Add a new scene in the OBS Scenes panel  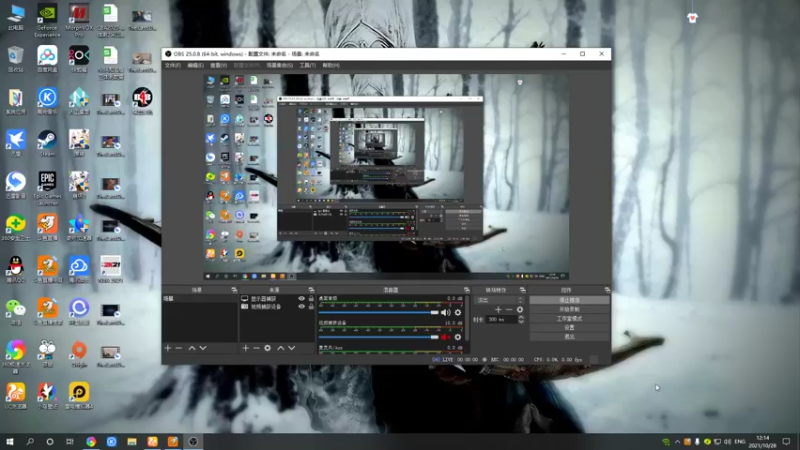pos(168,348)
